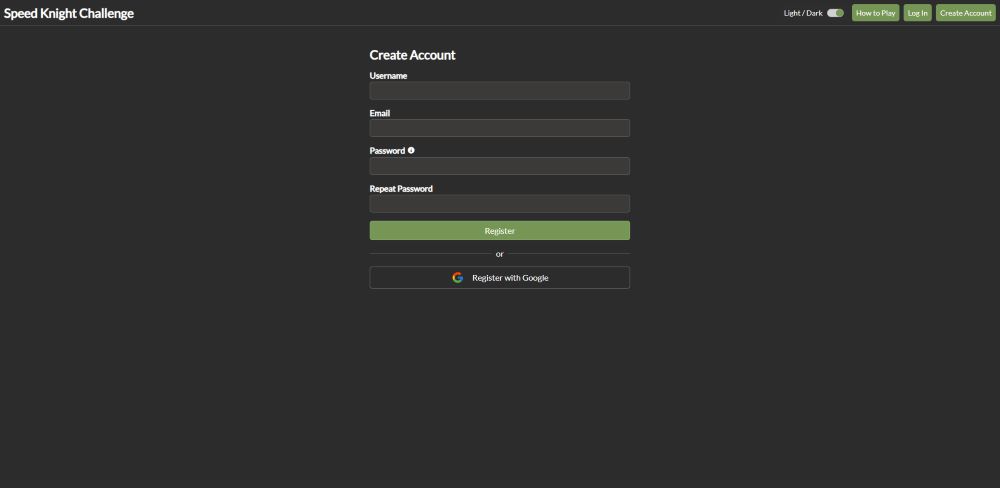This screenshot has height=488, width=1000.
Task: Open the How to Play page
Action: [876, 13]
